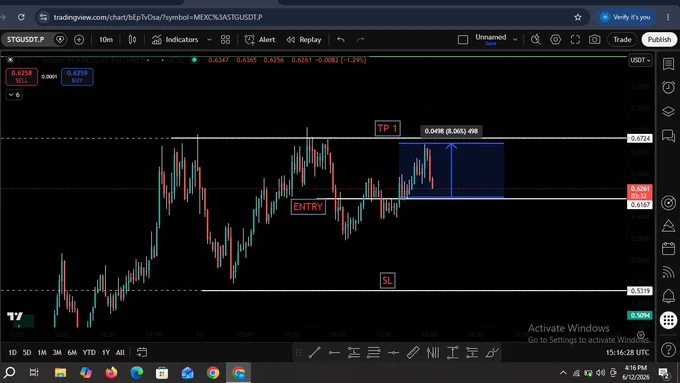Viewport: 680px width, 383px height.
Task: Take a chart snapshot with camera icon
Action: click(x=595, y=39)
